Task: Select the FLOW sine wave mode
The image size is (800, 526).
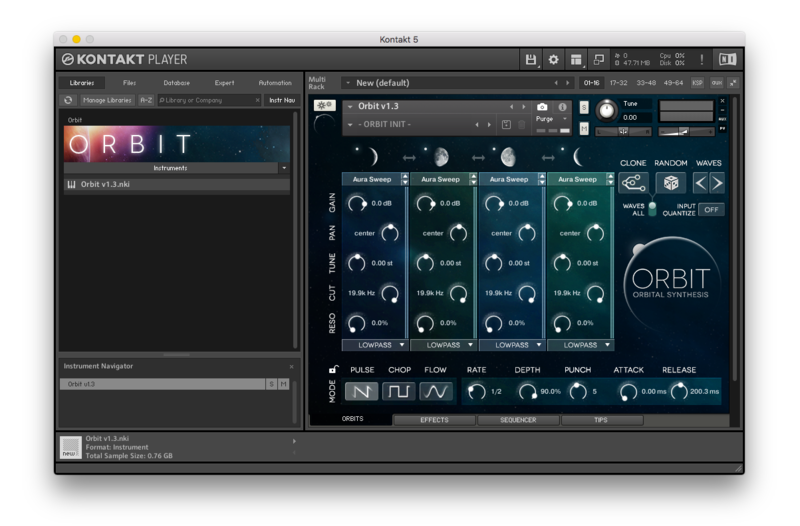Action: click(x=438, y=392)
